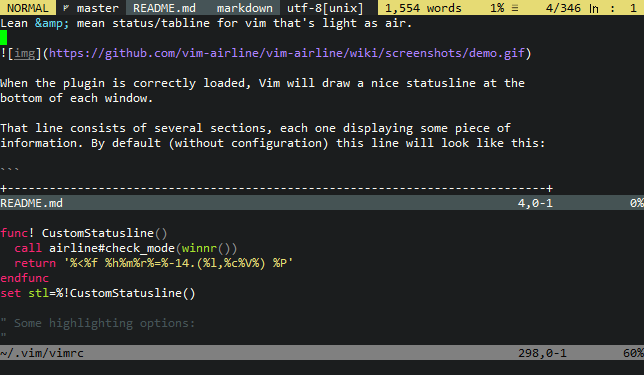This screenshot has height=375, width=644.
Task: Click the statusline format string '%<%f %h%m%r'
Action: coord(178,263)
